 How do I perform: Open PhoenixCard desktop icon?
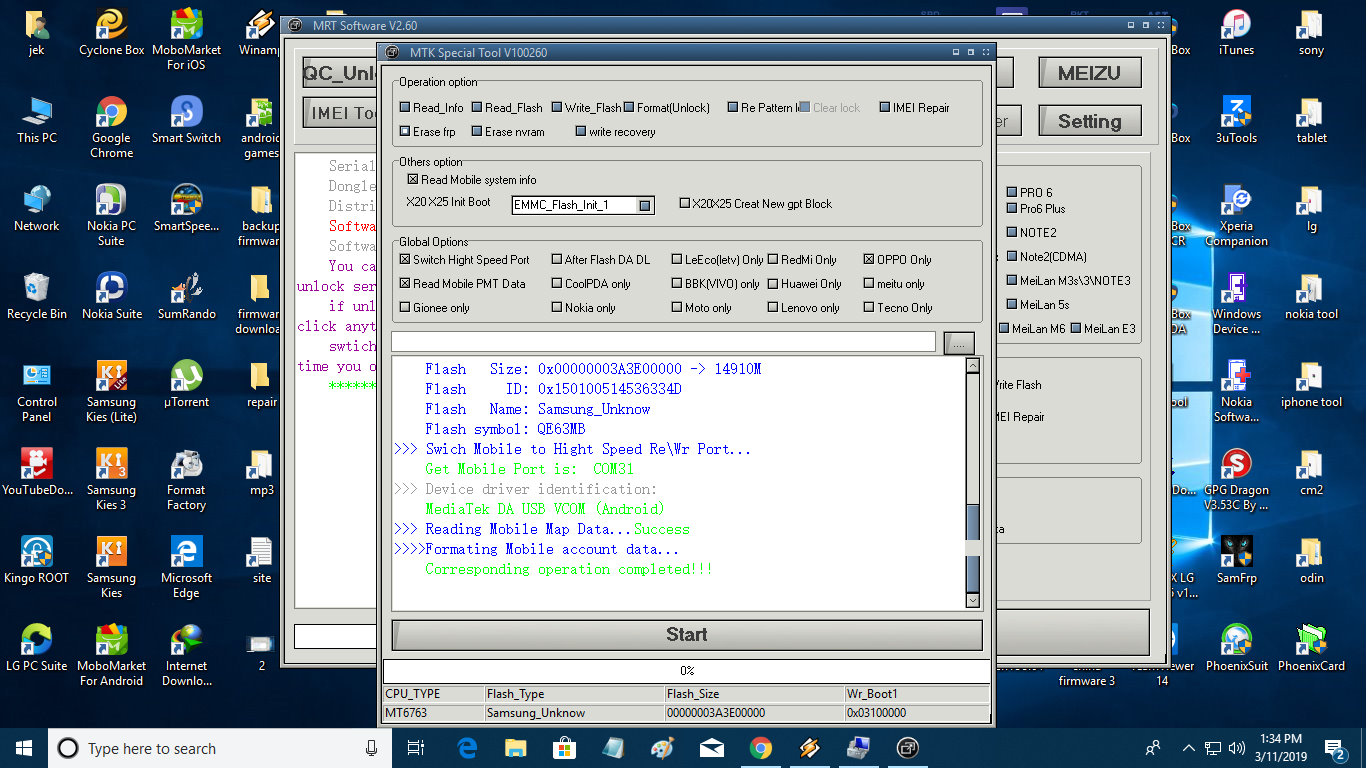click(x=1311, y=648)
